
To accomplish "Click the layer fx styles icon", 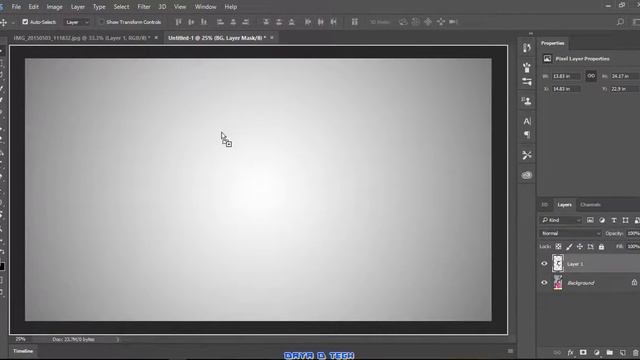I will click(571, 353).
